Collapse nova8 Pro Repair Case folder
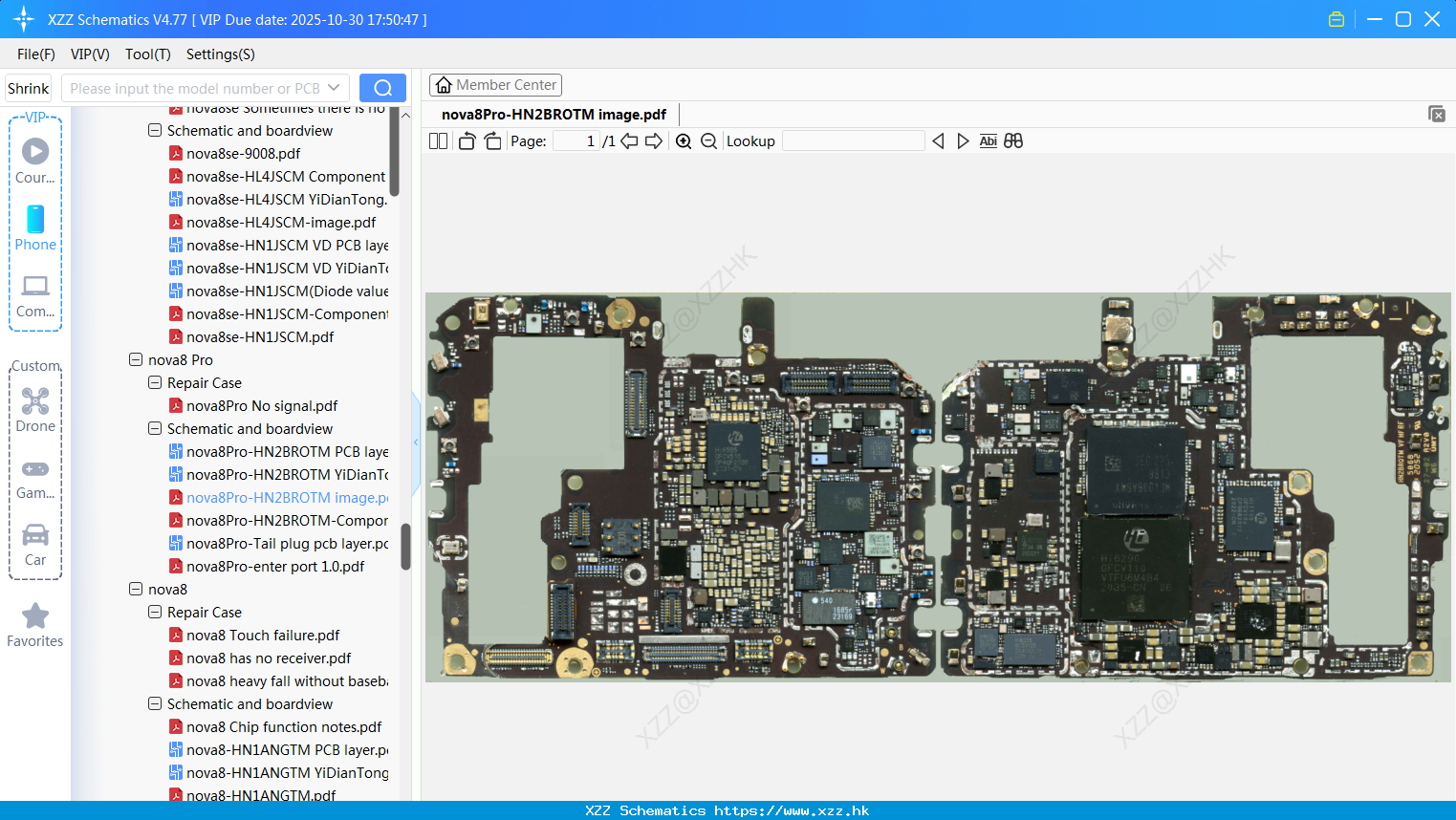 click(155, 383)
